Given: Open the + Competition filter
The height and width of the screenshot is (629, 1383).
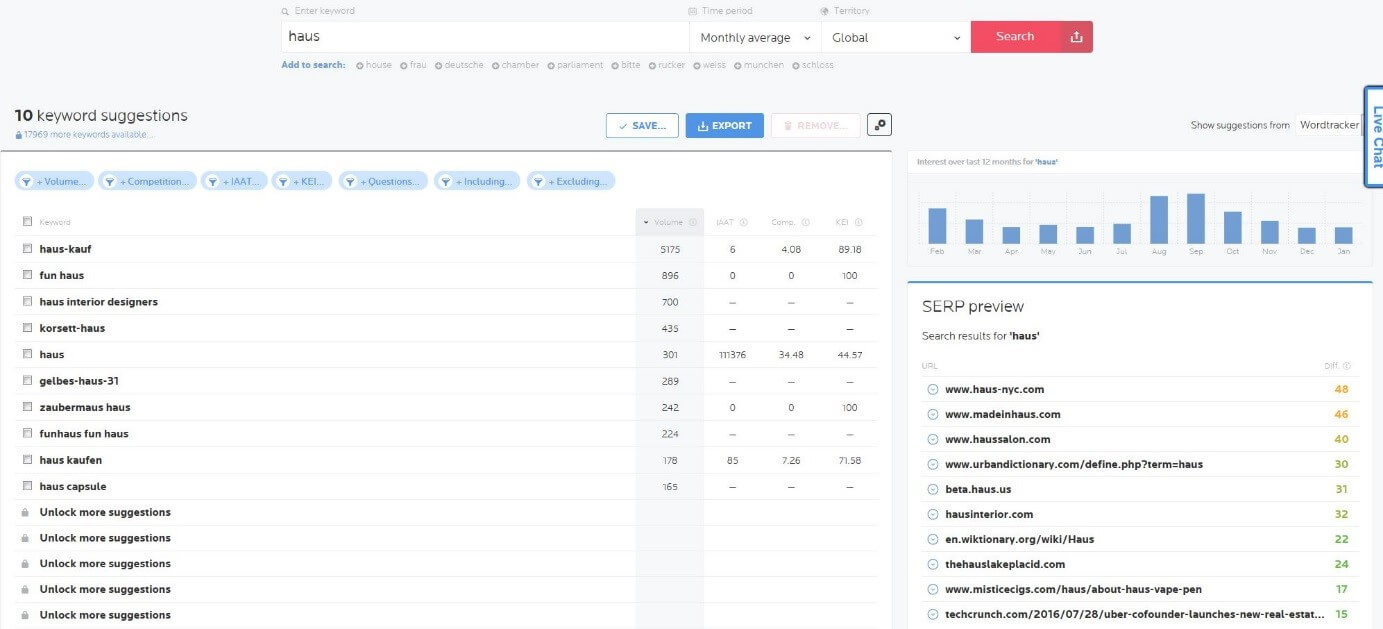Looking at the screenshot, I should (147, 181).
